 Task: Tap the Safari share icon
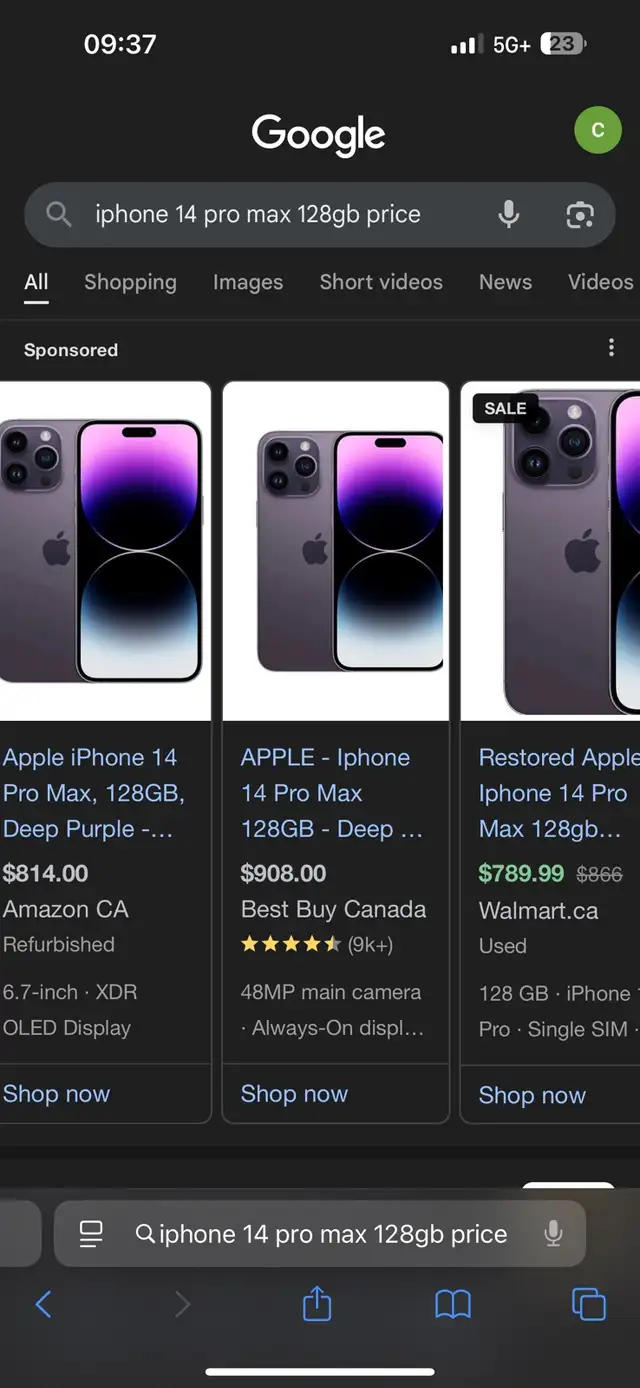(317, 1302)
